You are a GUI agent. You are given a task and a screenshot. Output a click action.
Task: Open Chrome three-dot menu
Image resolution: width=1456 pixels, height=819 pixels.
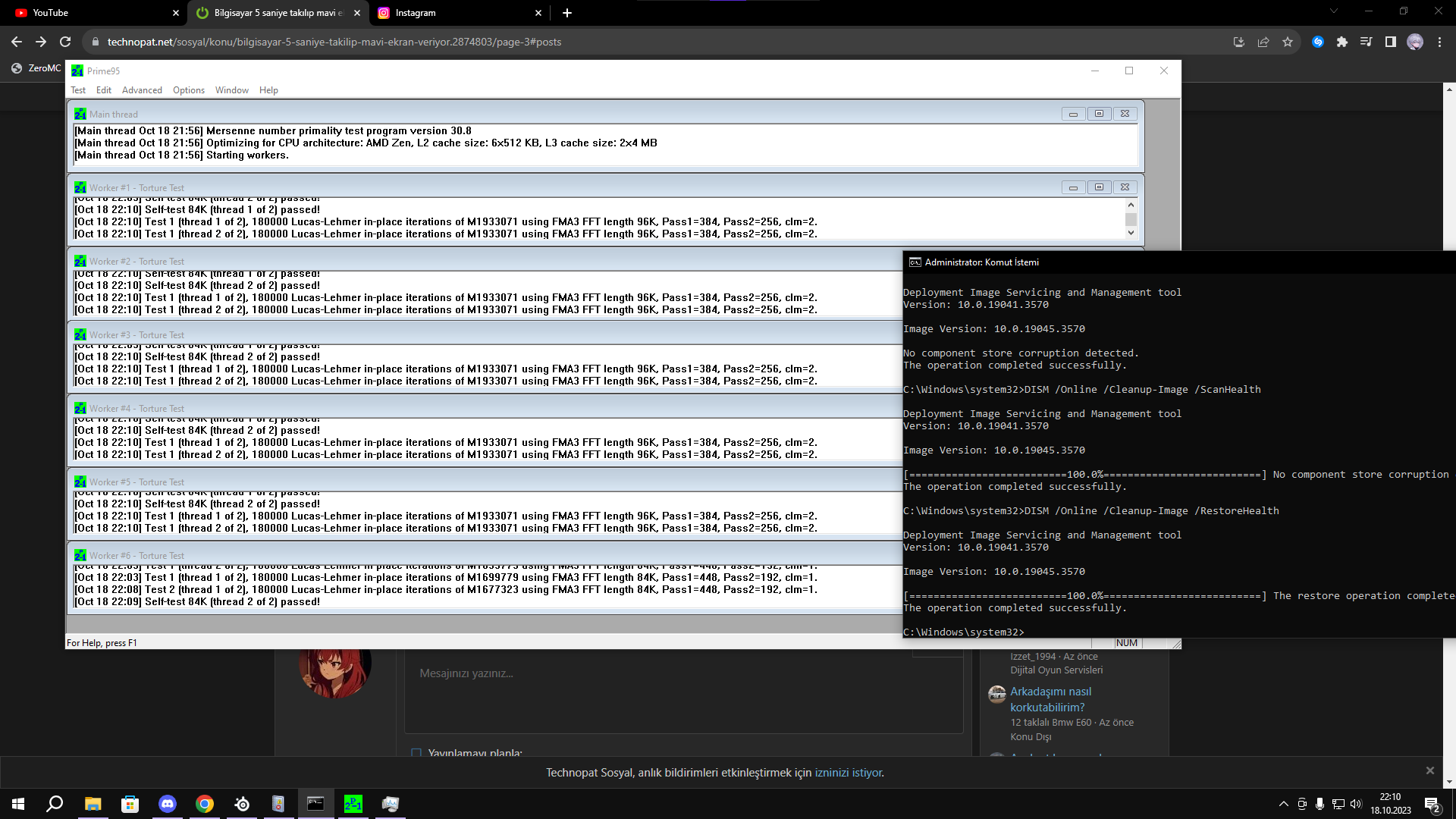click(1439, 42)
